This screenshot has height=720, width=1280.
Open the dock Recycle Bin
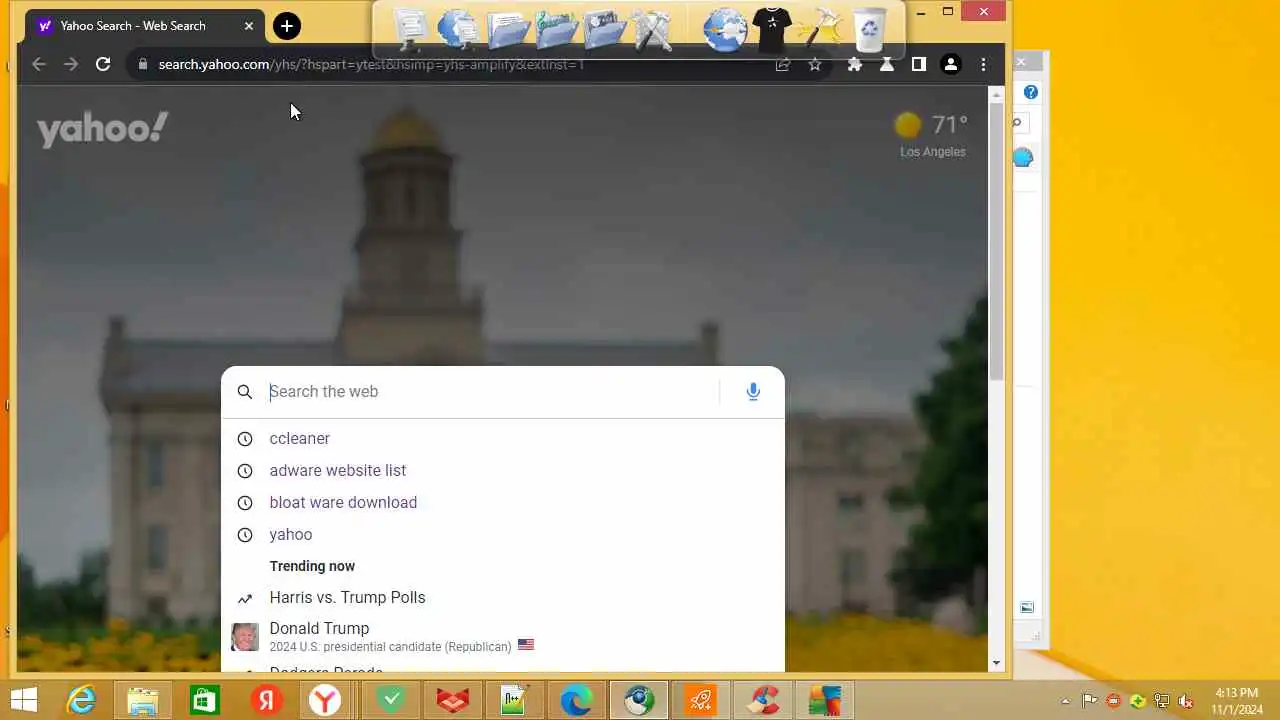coord(870,28)
